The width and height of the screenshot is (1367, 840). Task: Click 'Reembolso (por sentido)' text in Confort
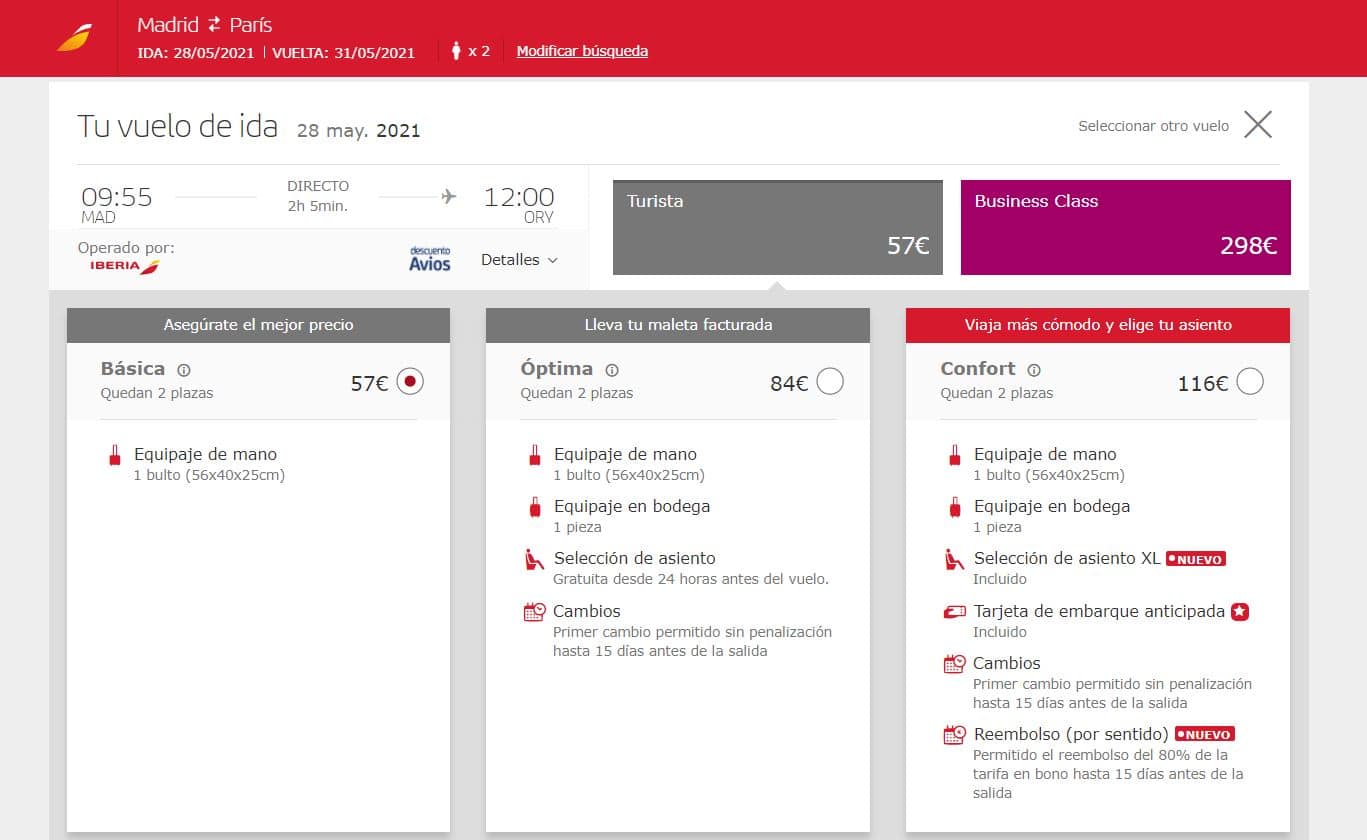coord(1070,734)
